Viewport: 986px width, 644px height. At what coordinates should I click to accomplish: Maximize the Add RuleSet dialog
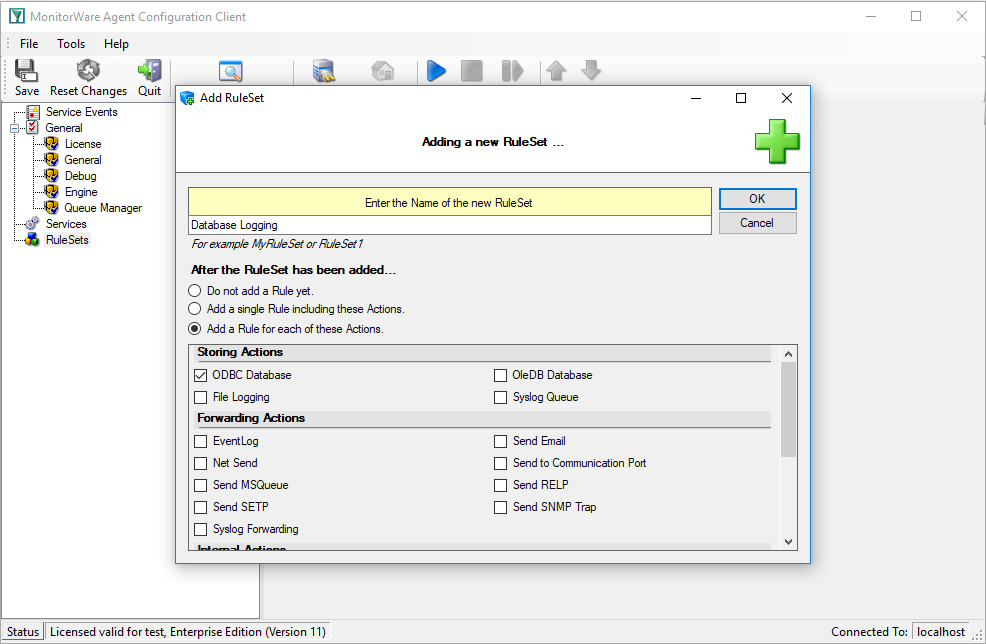point(741,98)
